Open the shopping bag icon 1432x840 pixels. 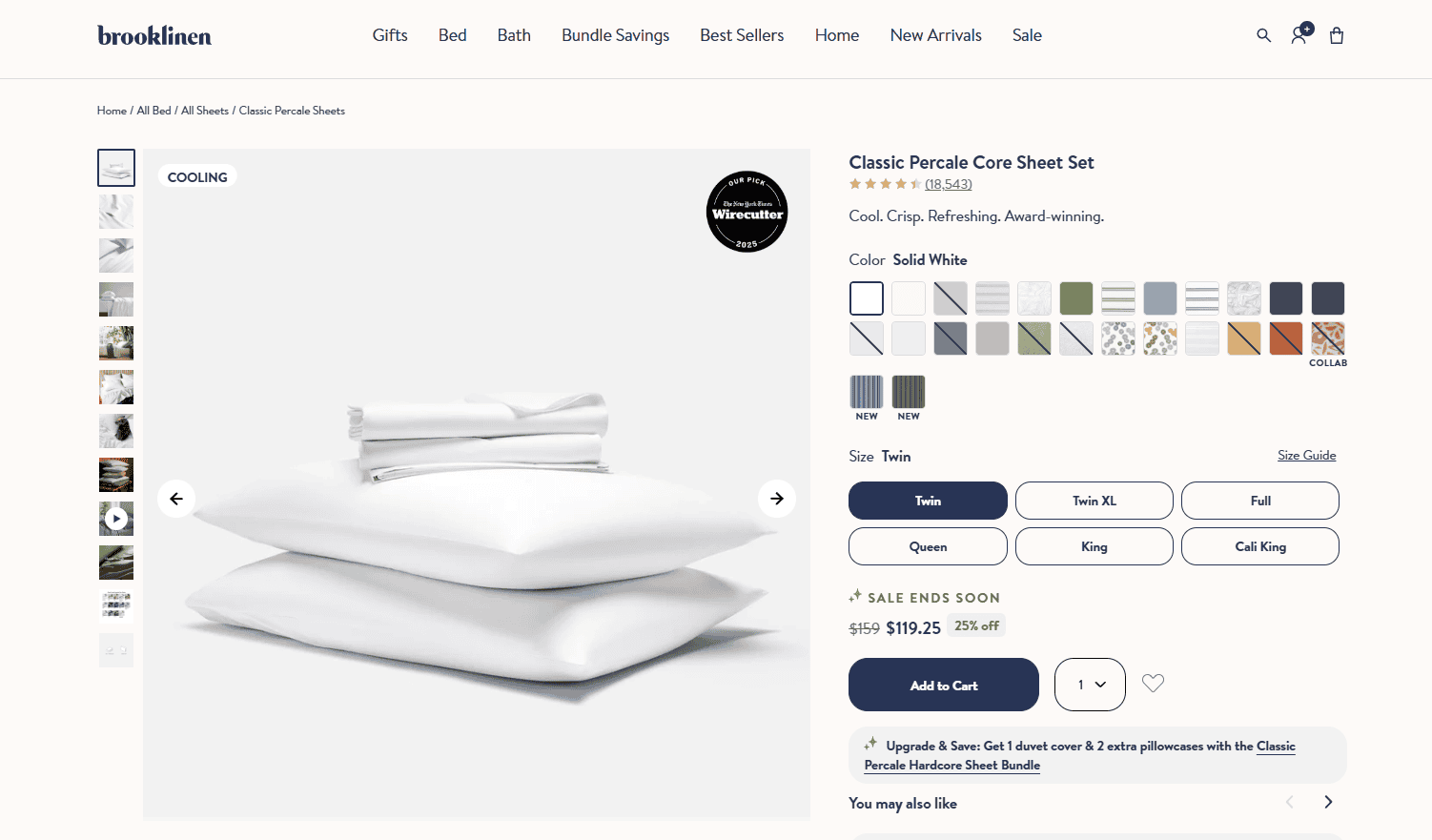coord(1337,35)
